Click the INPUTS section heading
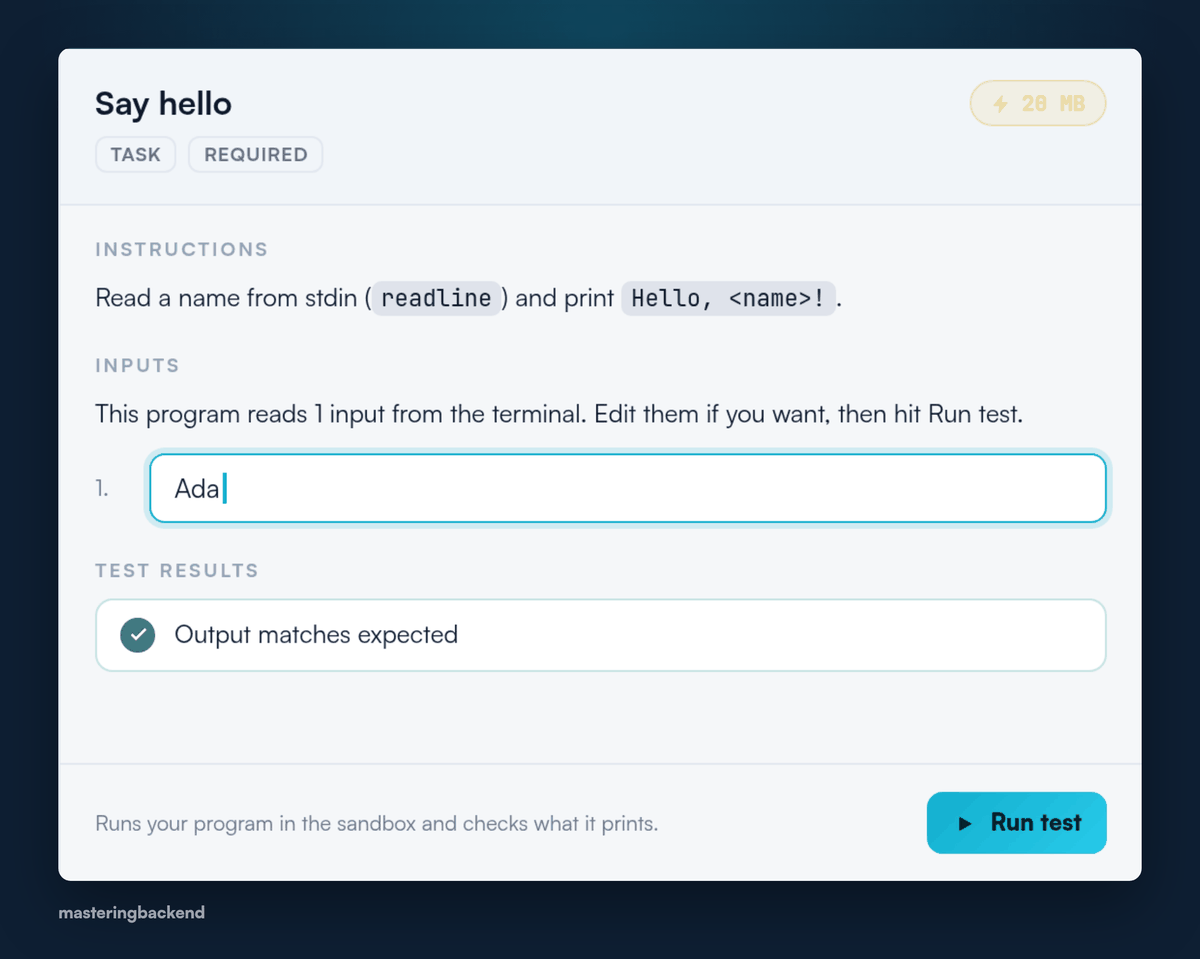Screen dimensions: 1200x959 (x=138, y=365)
